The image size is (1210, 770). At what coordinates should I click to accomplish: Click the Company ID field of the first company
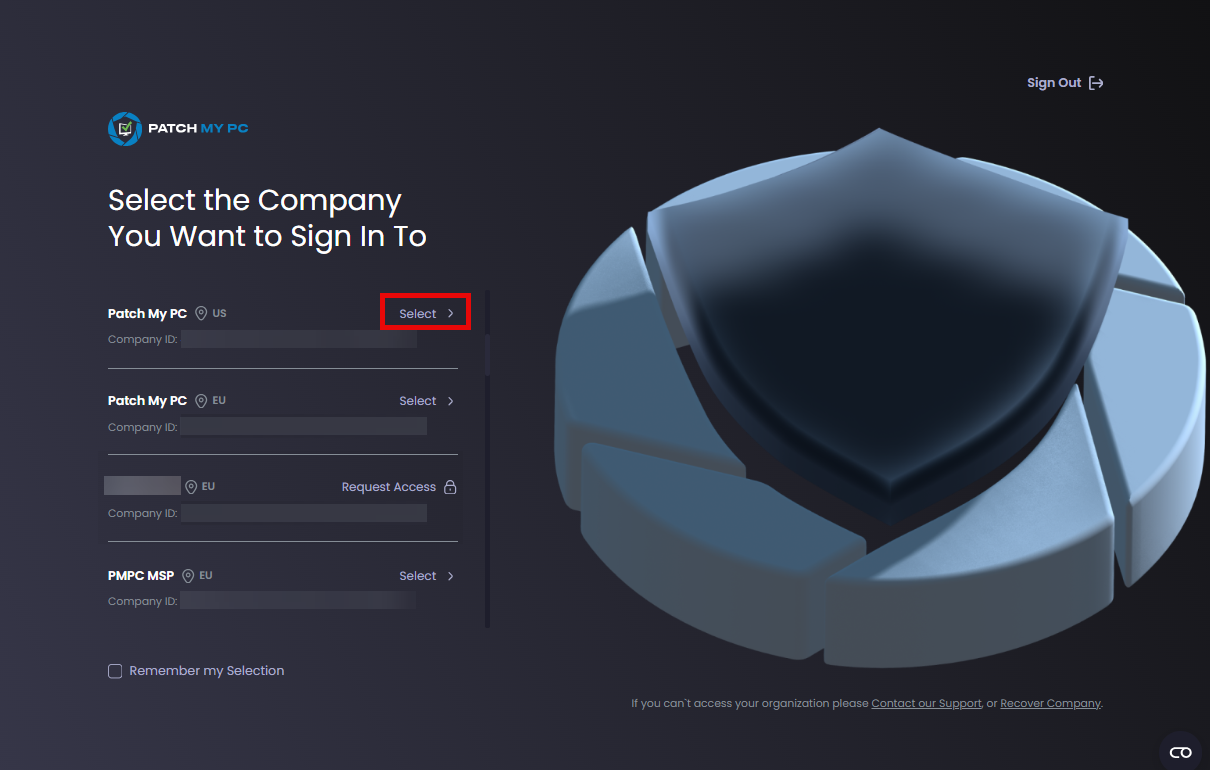tap(298, 339)
